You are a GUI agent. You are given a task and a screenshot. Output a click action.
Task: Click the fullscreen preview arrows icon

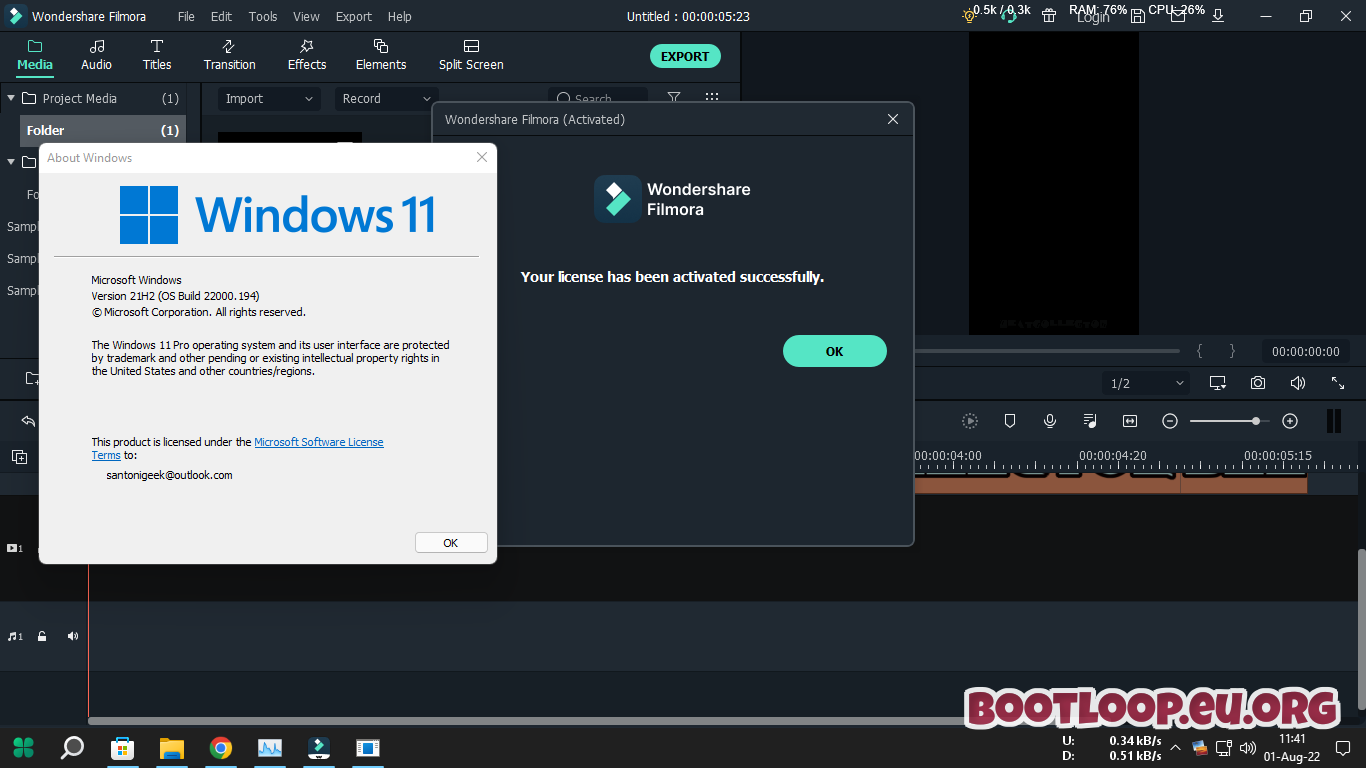(x=1338, y=383)
